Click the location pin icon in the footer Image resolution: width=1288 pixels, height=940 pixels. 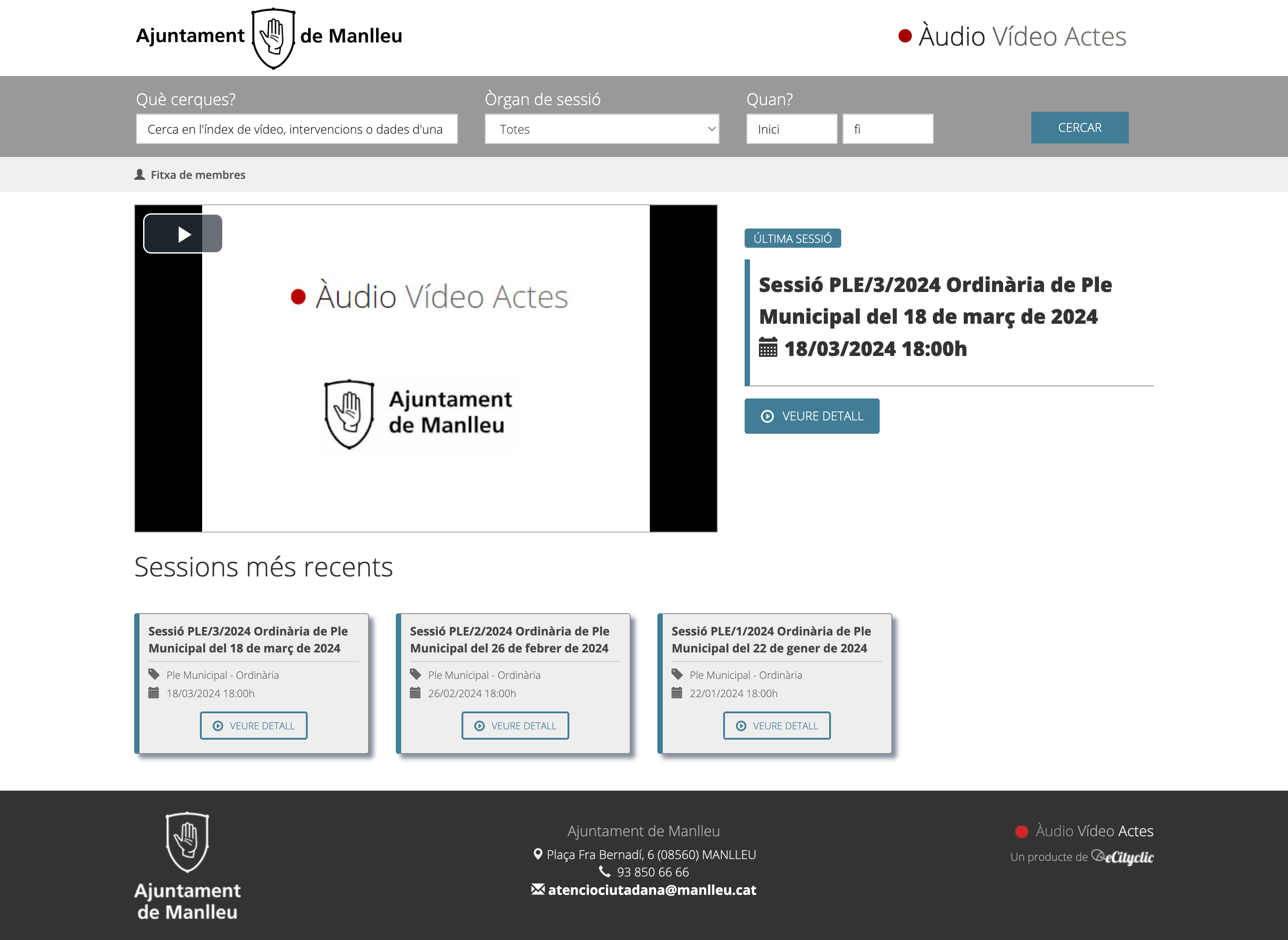(x=538, y=854)
